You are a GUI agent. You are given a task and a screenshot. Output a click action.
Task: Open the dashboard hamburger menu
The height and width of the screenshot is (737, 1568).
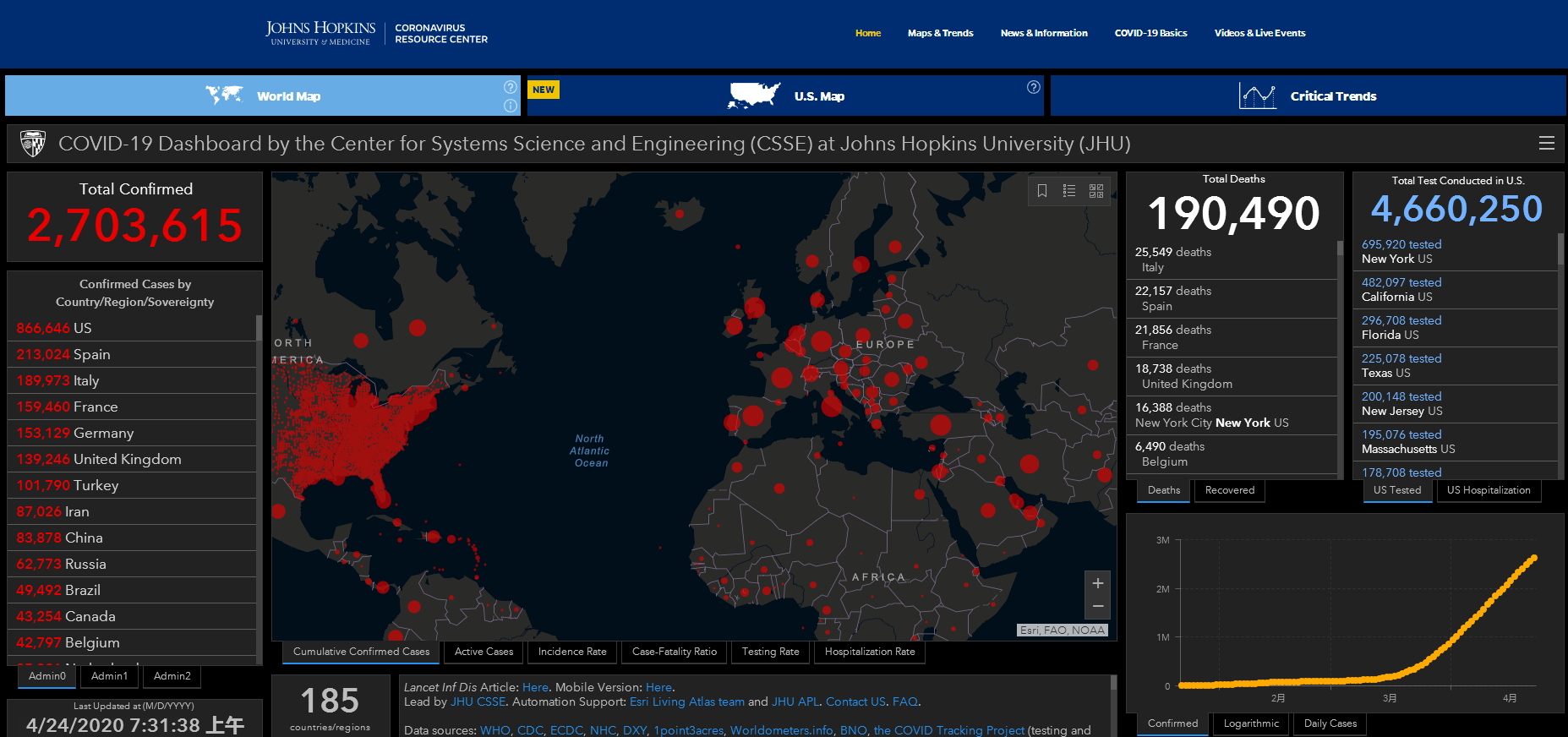(x=1546, y=144)
